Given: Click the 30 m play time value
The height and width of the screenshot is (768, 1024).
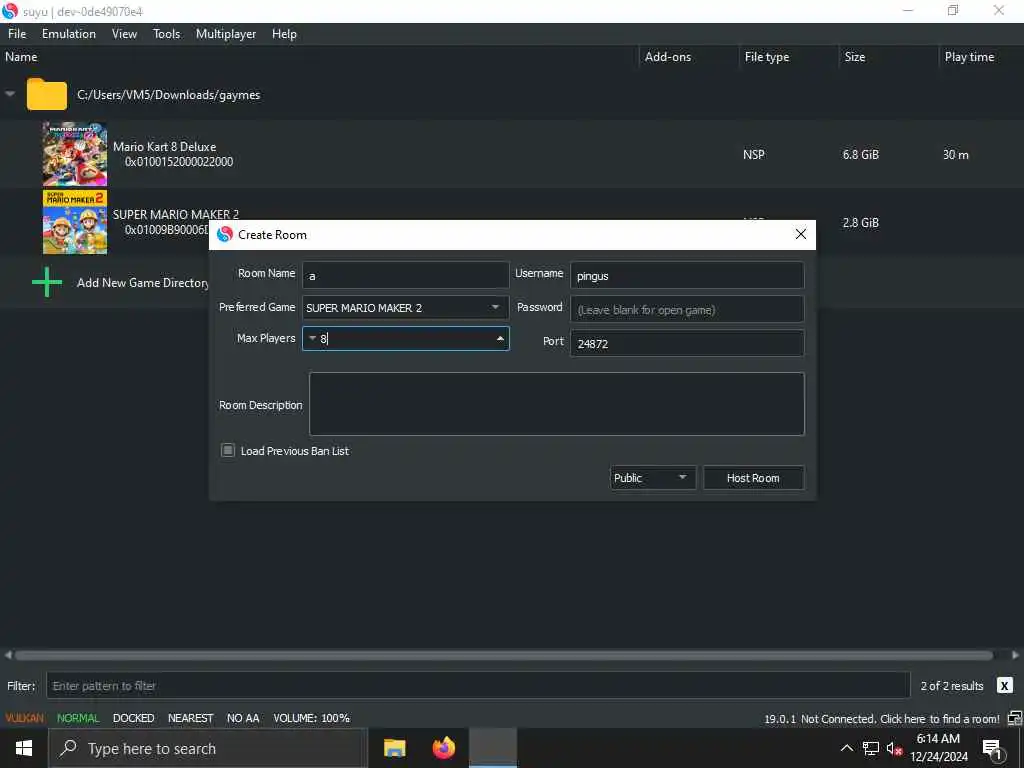Looking at the screenshot, I should click(955, 155).
